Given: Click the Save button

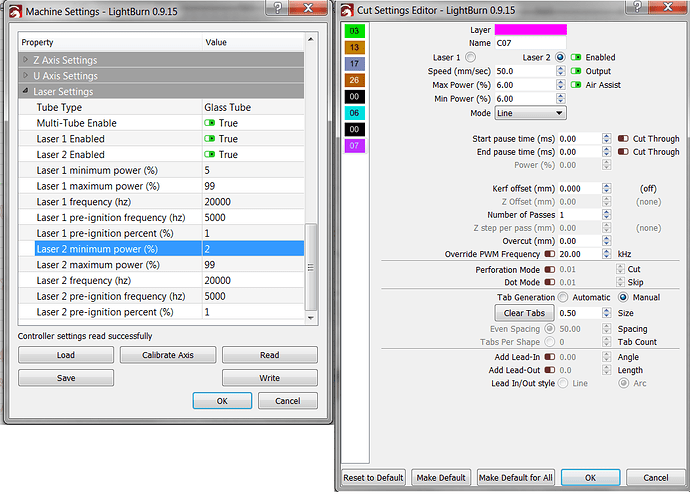Looking at the screenshot, I should (66, 378).
